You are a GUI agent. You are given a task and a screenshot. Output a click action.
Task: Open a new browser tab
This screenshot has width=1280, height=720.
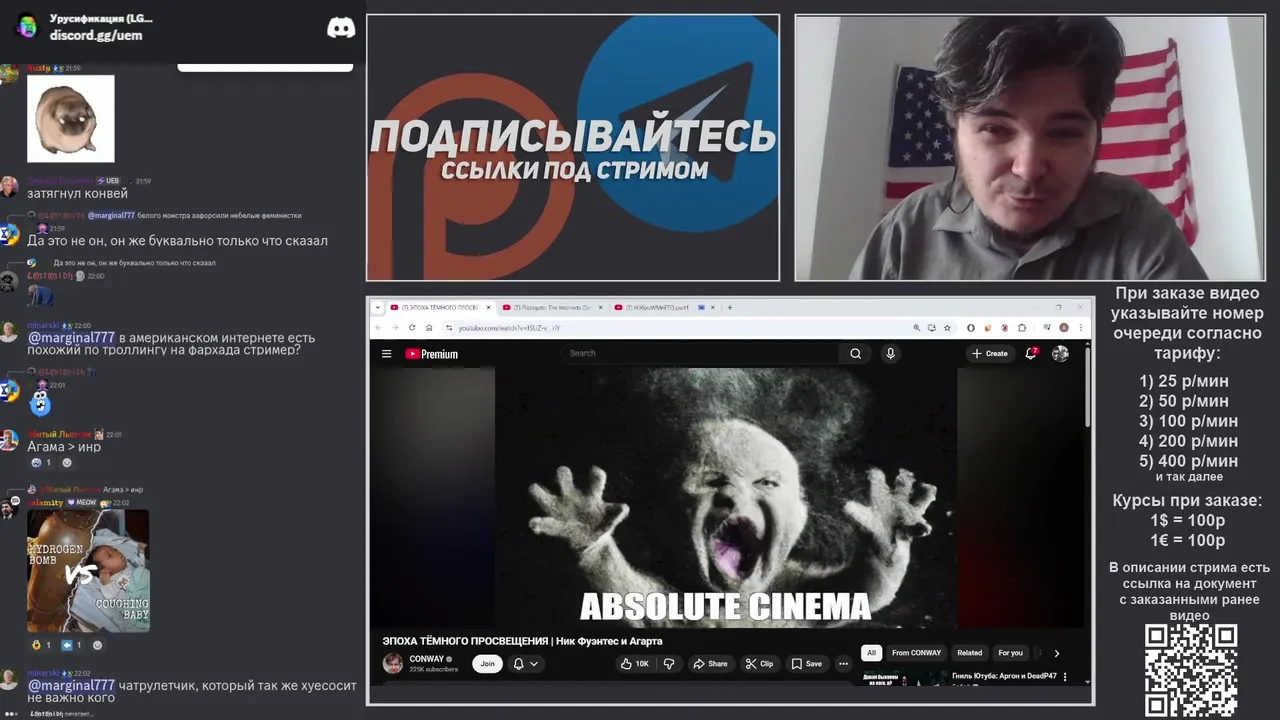(x=730, y=307)
